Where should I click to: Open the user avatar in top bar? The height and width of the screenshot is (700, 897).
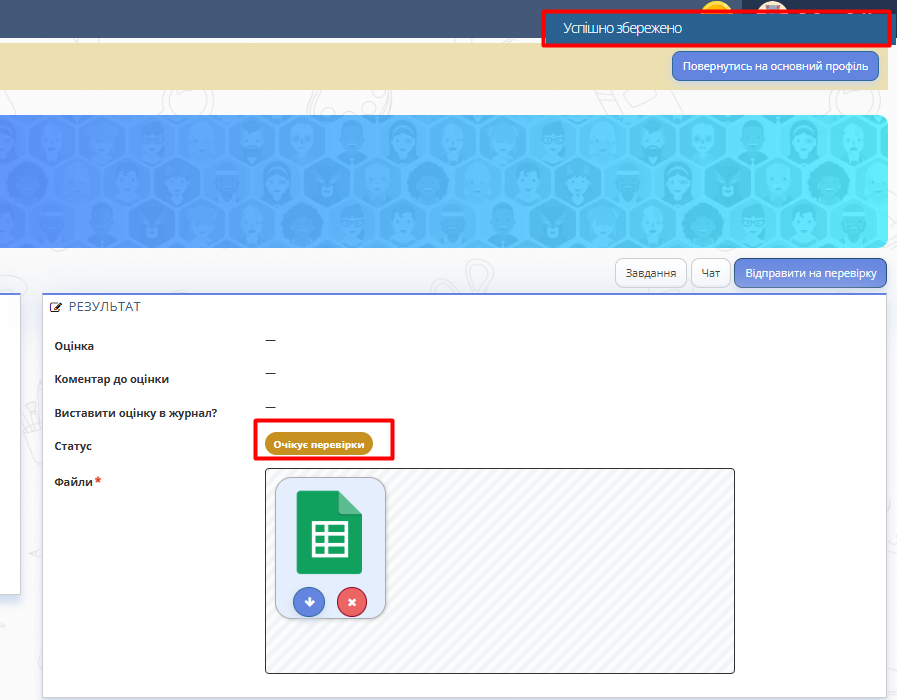point(772,9)
